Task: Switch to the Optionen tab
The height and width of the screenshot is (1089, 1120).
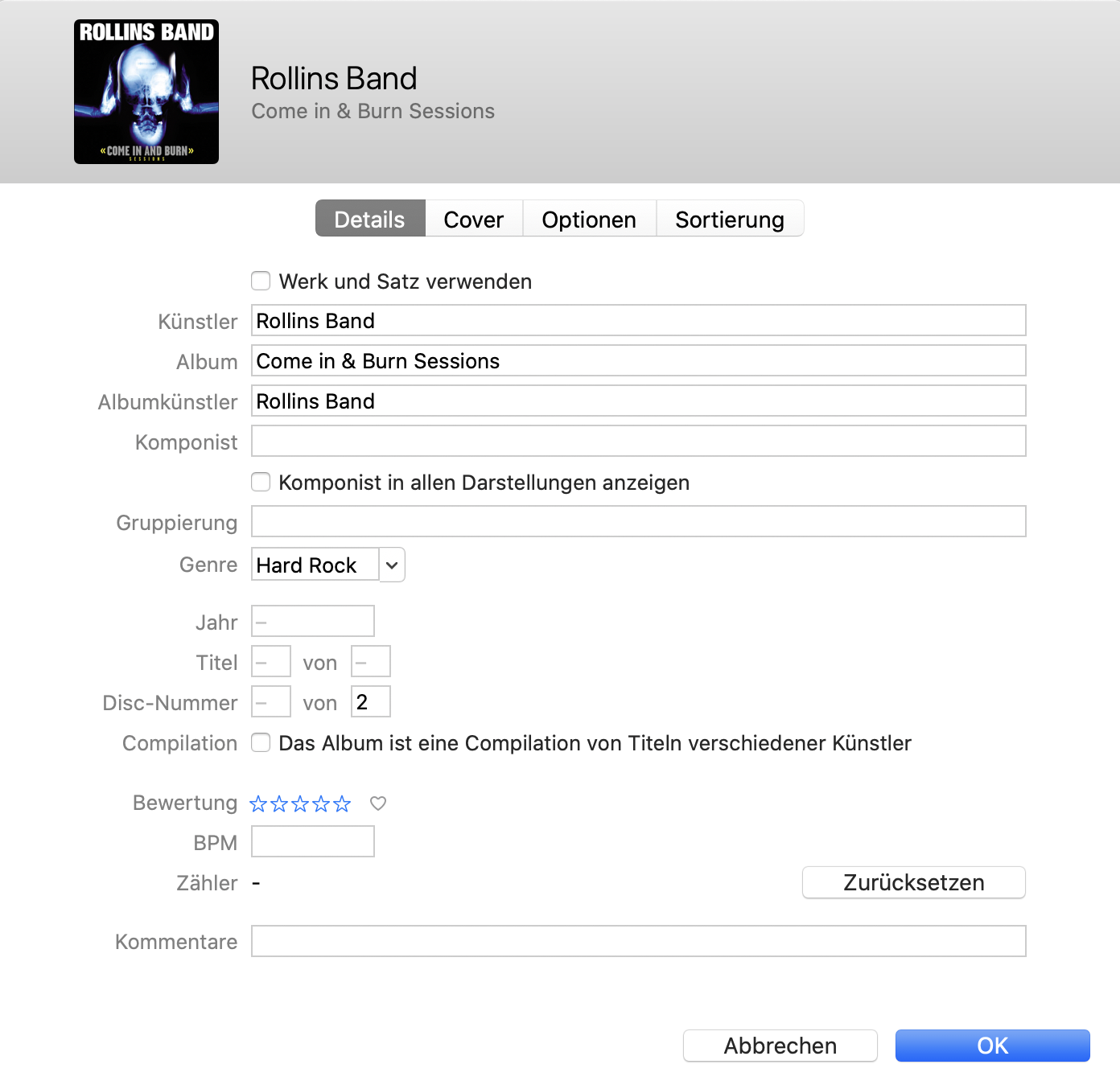Action: [589, 219]
